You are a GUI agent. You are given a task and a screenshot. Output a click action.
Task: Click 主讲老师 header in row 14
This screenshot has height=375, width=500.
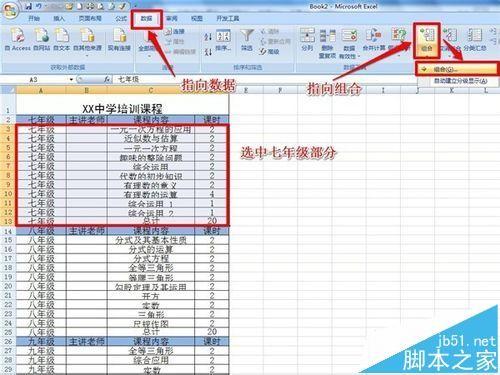tap(87, 231)
